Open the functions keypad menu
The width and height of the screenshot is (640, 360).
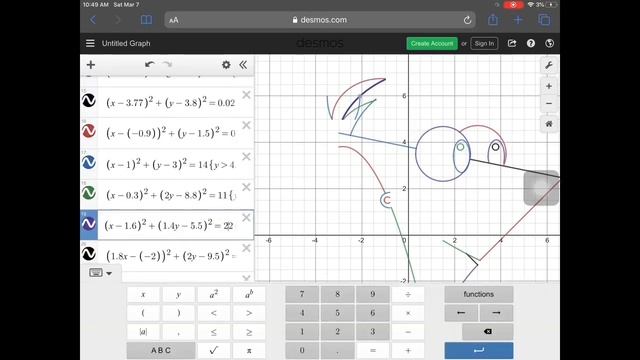point(479,294)
